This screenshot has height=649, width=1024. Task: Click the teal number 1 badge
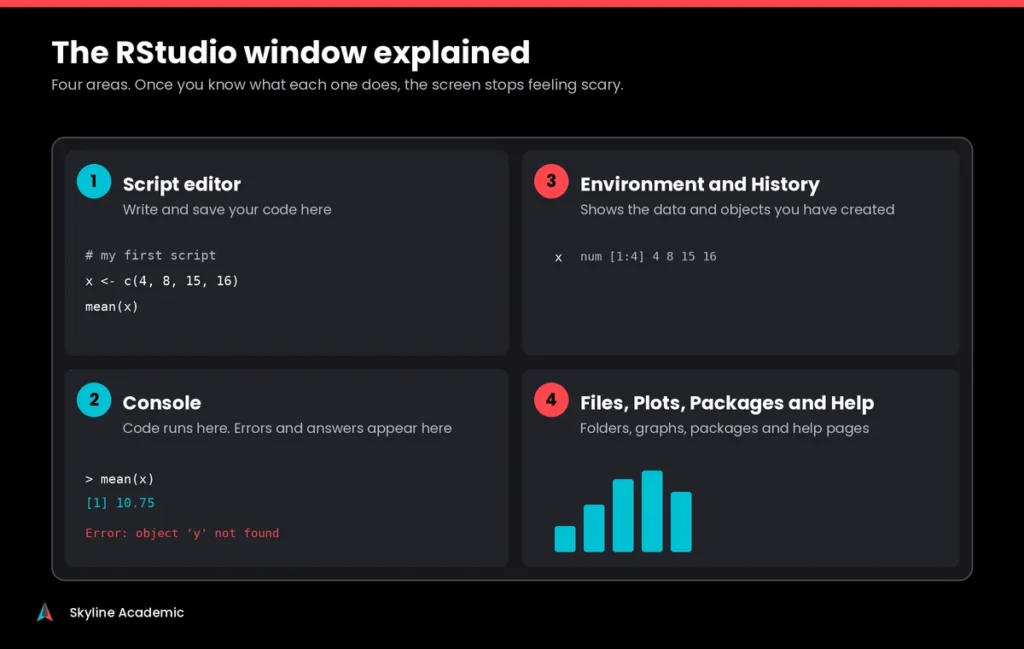[x=94, y=182]
